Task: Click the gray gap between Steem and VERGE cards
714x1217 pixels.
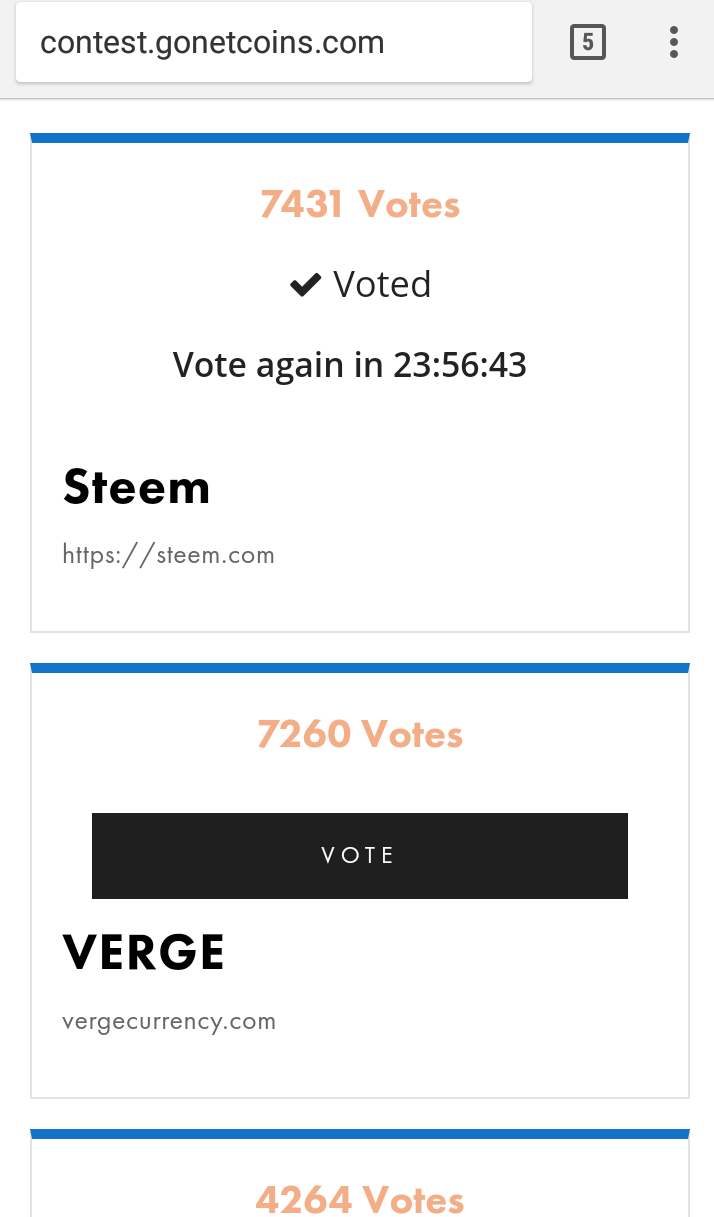Action: coord(360,648)
